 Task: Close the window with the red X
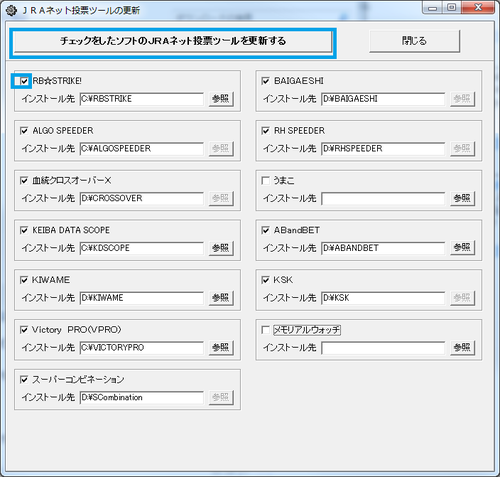pos(478,8)
